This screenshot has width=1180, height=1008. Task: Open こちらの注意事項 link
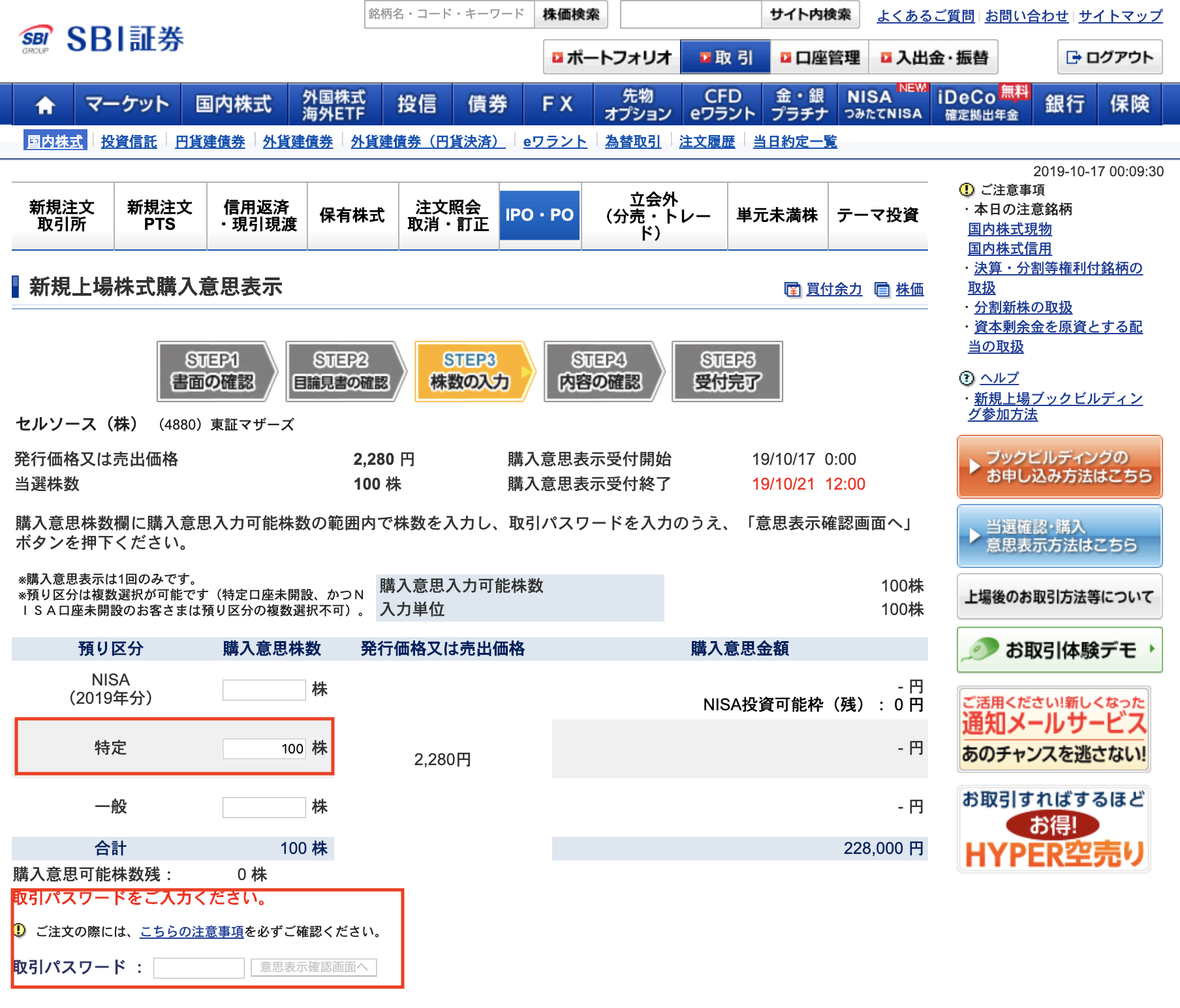(x=192, y=932)
